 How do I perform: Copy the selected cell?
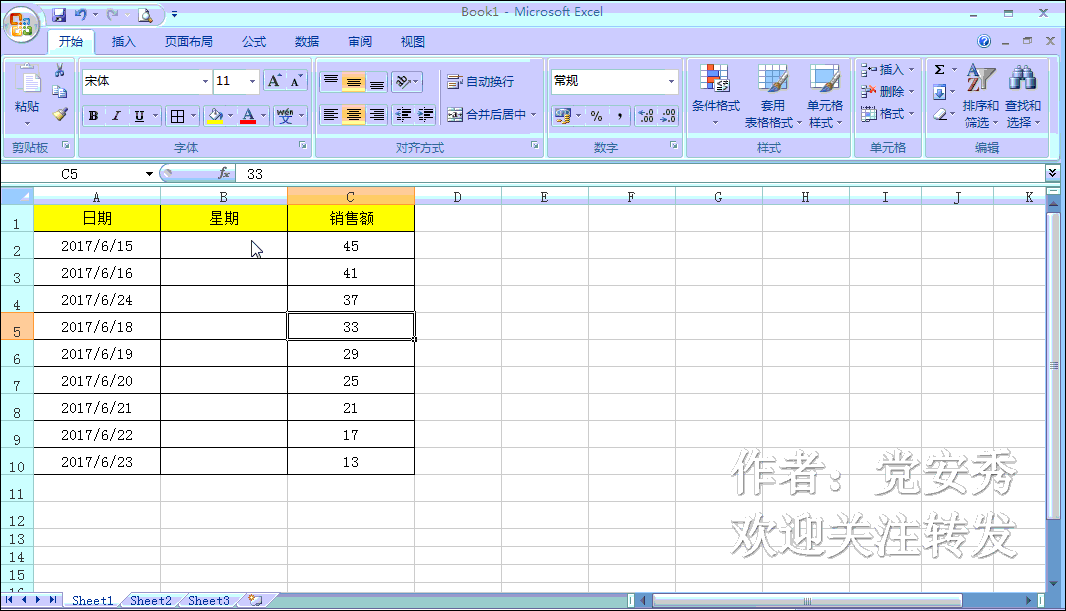click(x=59, y=92)
